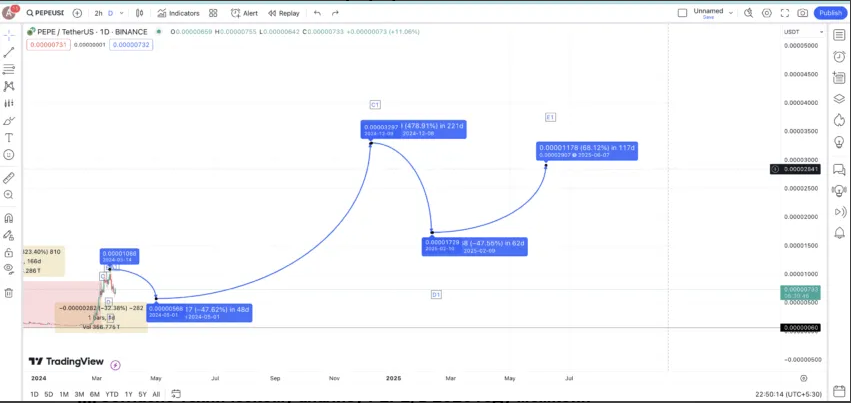The height and width of the screenshot is (403, 851).
Task: Create a new Alert
Action: point(244,13)
